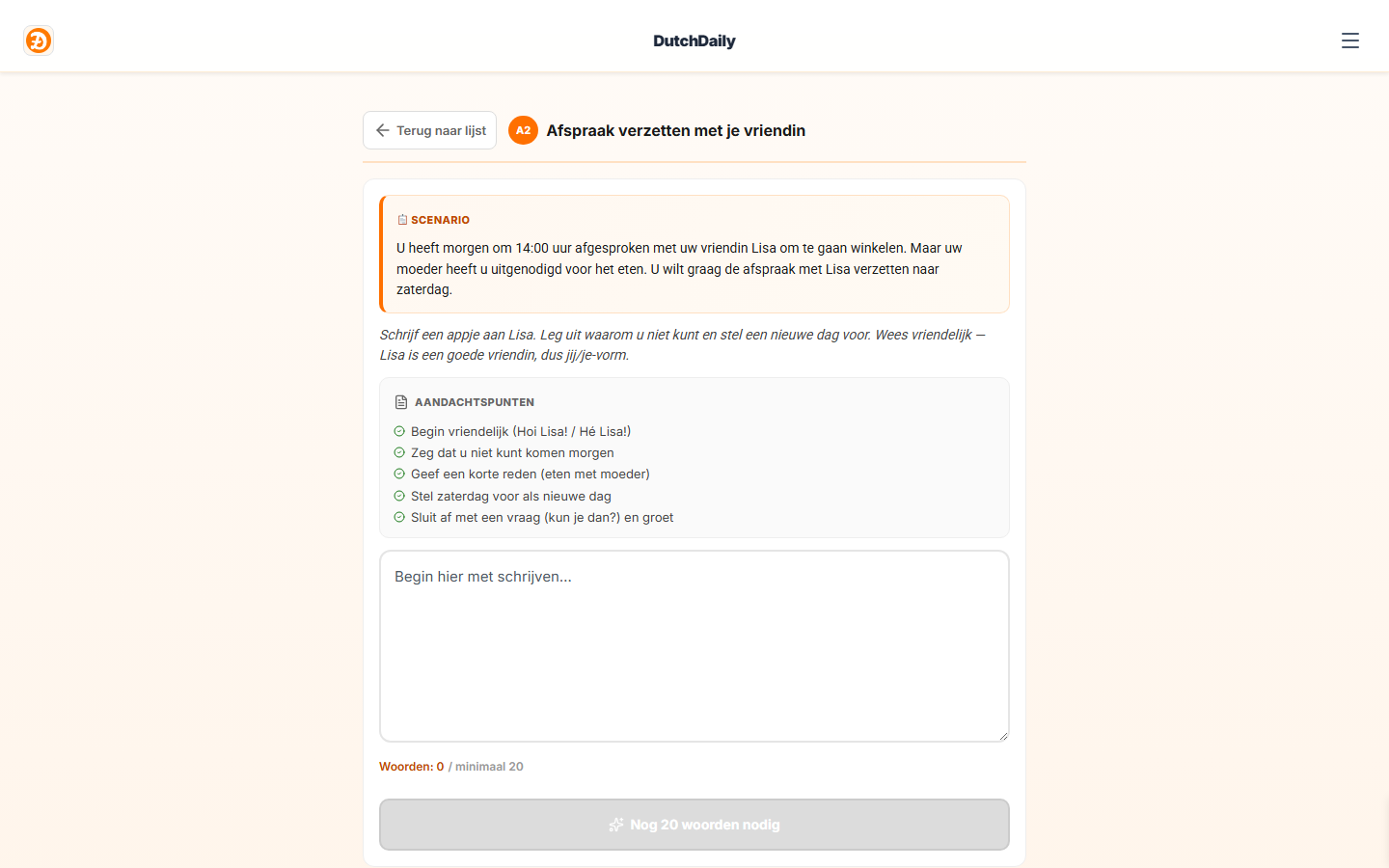Click the A2 level badge
Viewport: 1389px width, 868px height.
coord(523,130)
